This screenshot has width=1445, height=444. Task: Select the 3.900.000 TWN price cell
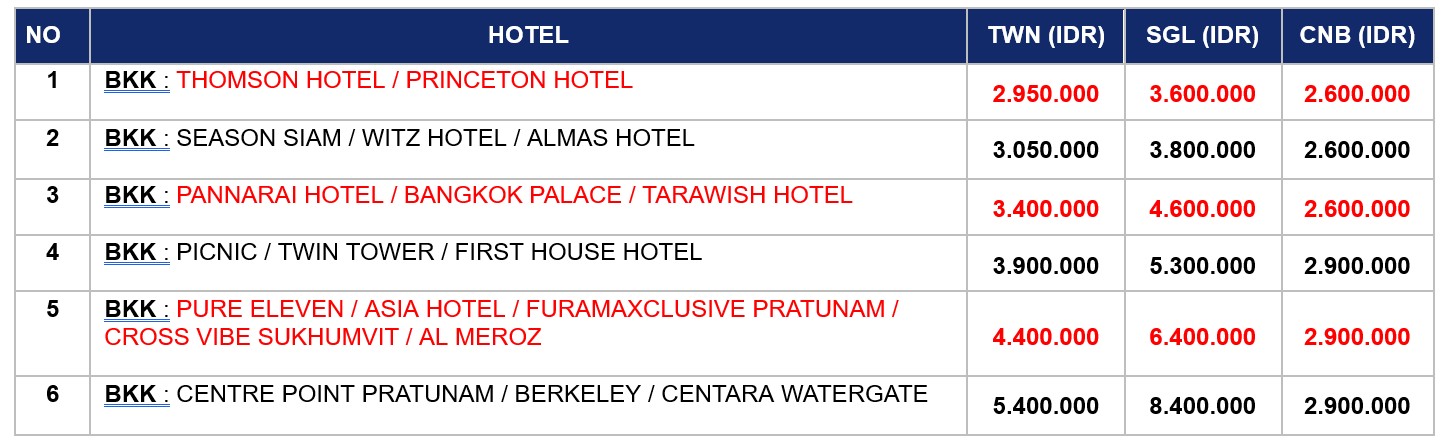point(1046,264)
